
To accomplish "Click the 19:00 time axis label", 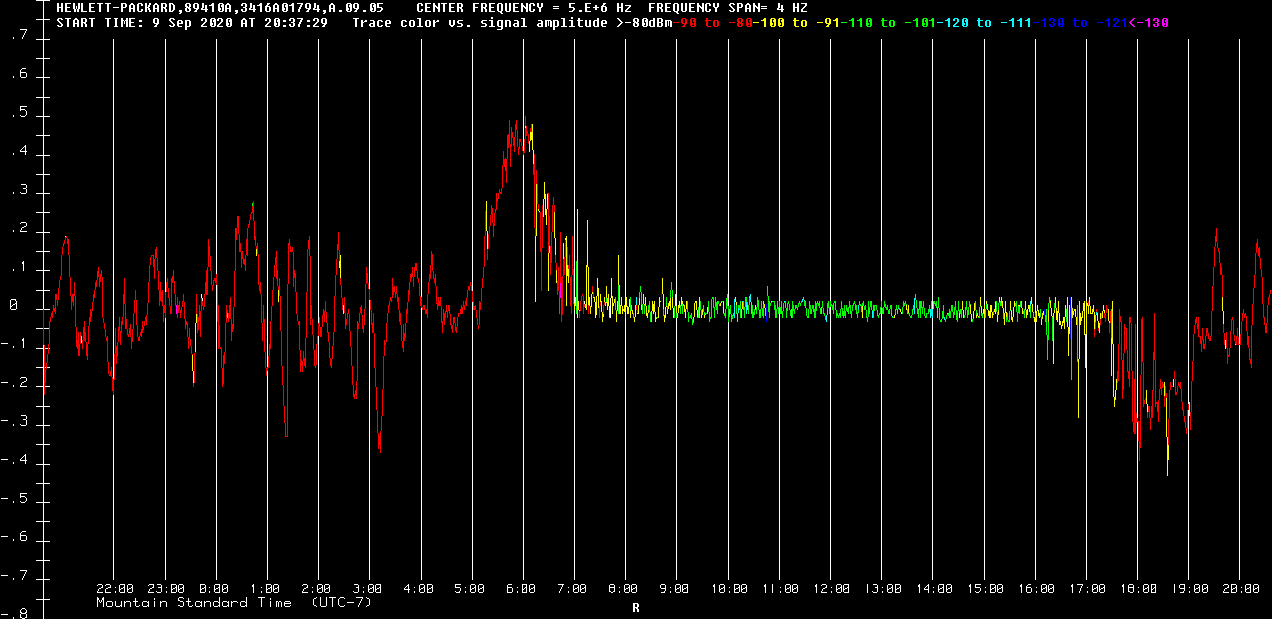I will 1190,589.
